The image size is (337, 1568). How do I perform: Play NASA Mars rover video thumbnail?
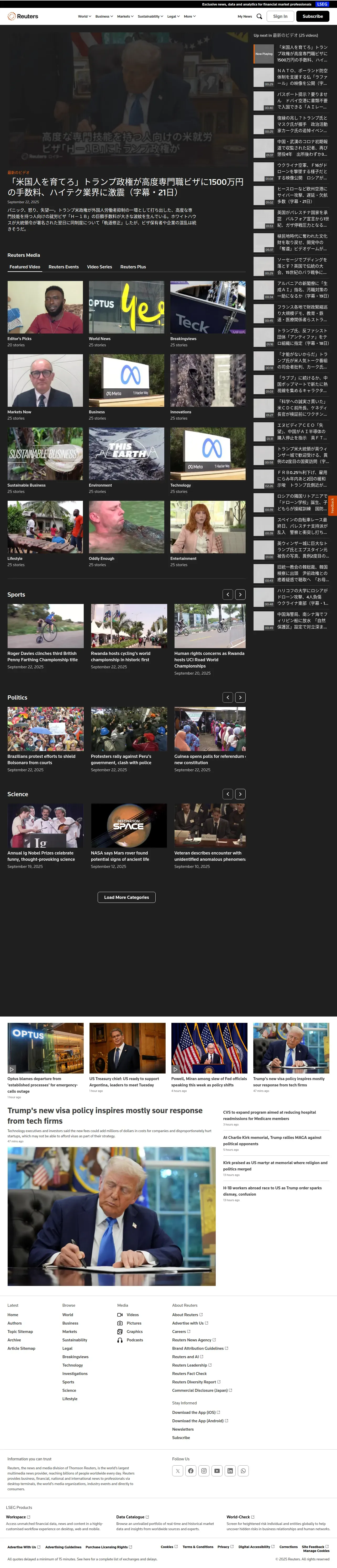point(129,825)
